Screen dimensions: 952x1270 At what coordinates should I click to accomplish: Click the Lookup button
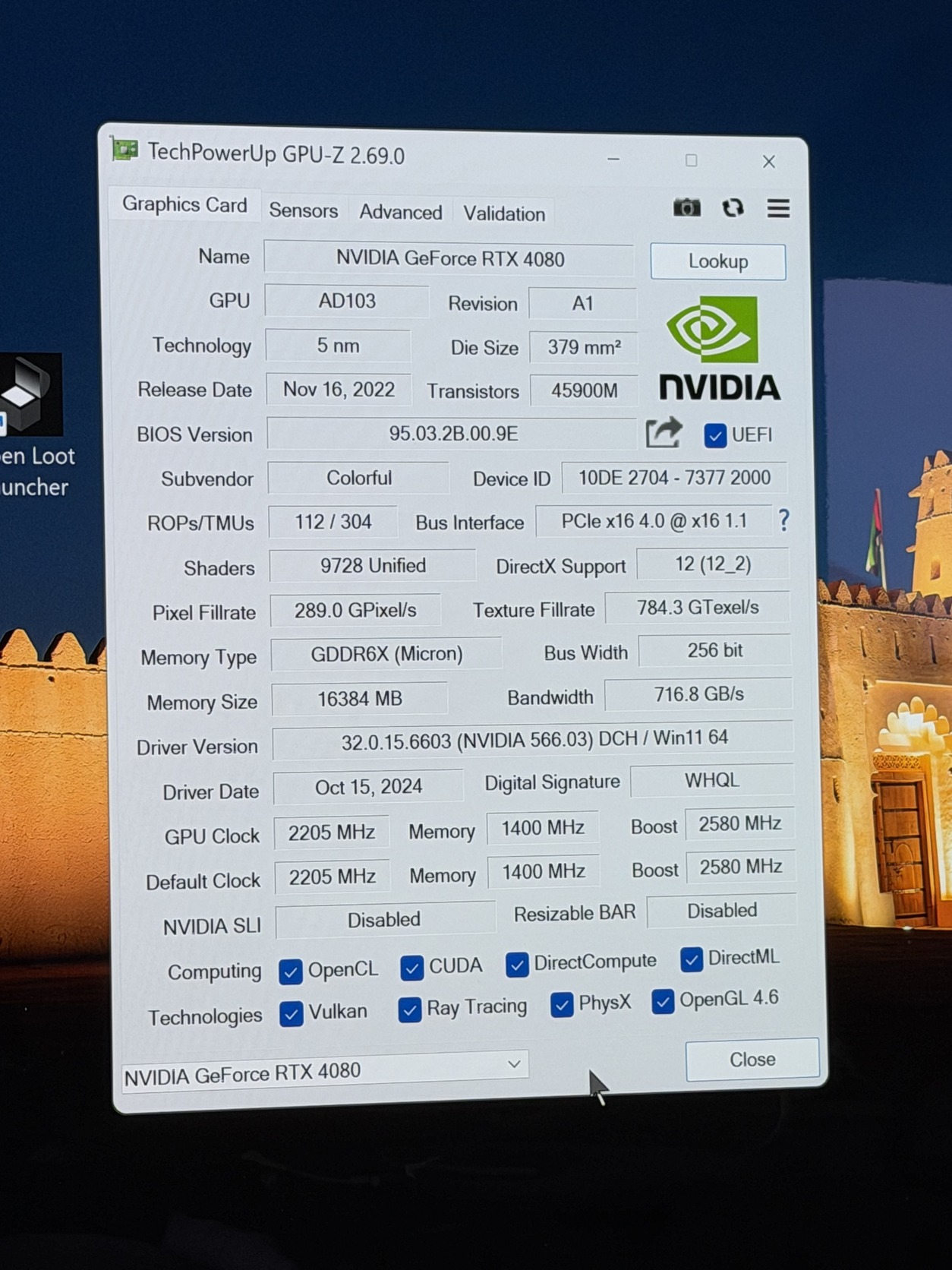pos(718,261)
